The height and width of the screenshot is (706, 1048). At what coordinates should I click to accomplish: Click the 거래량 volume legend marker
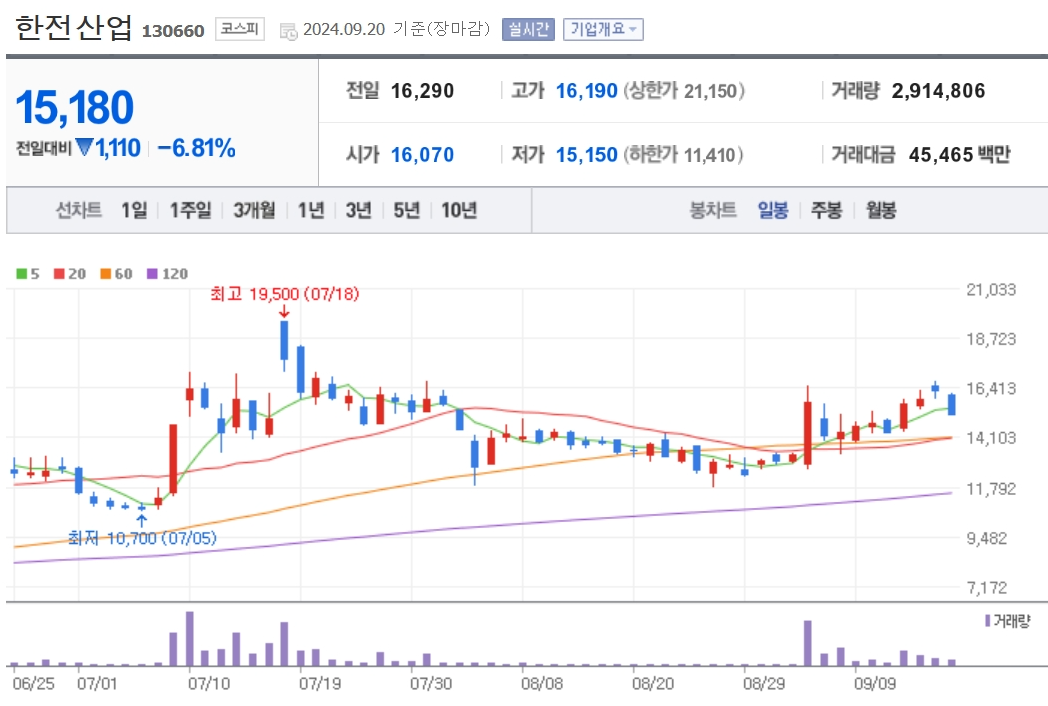[988, 621]
